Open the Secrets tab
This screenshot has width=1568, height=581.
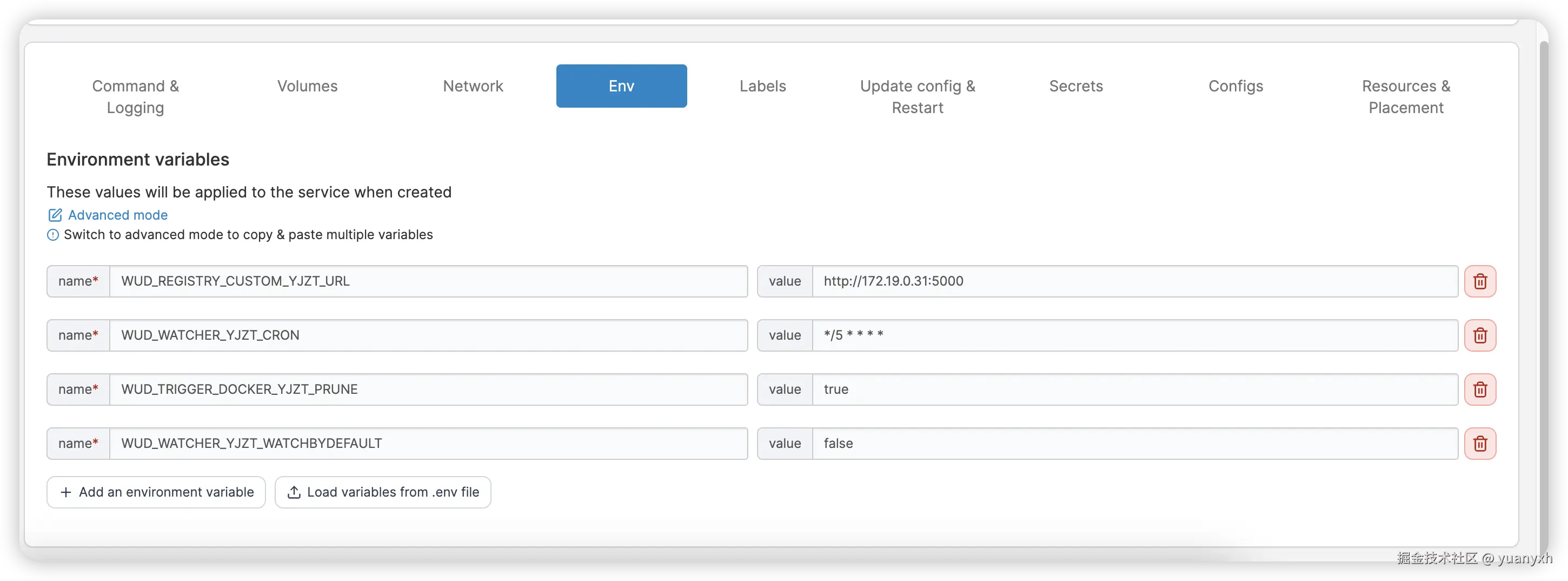(x=1075, y=86)
